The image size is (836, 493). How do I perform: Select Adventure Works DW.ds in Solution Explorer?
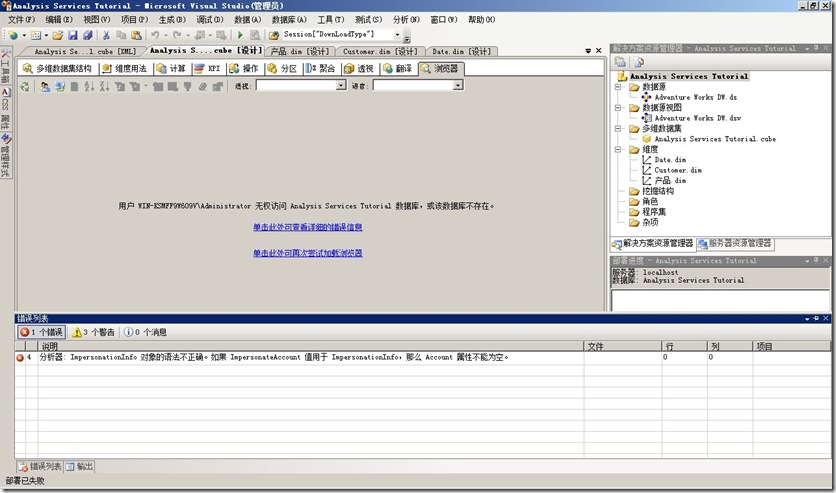(x=695, y=97)
